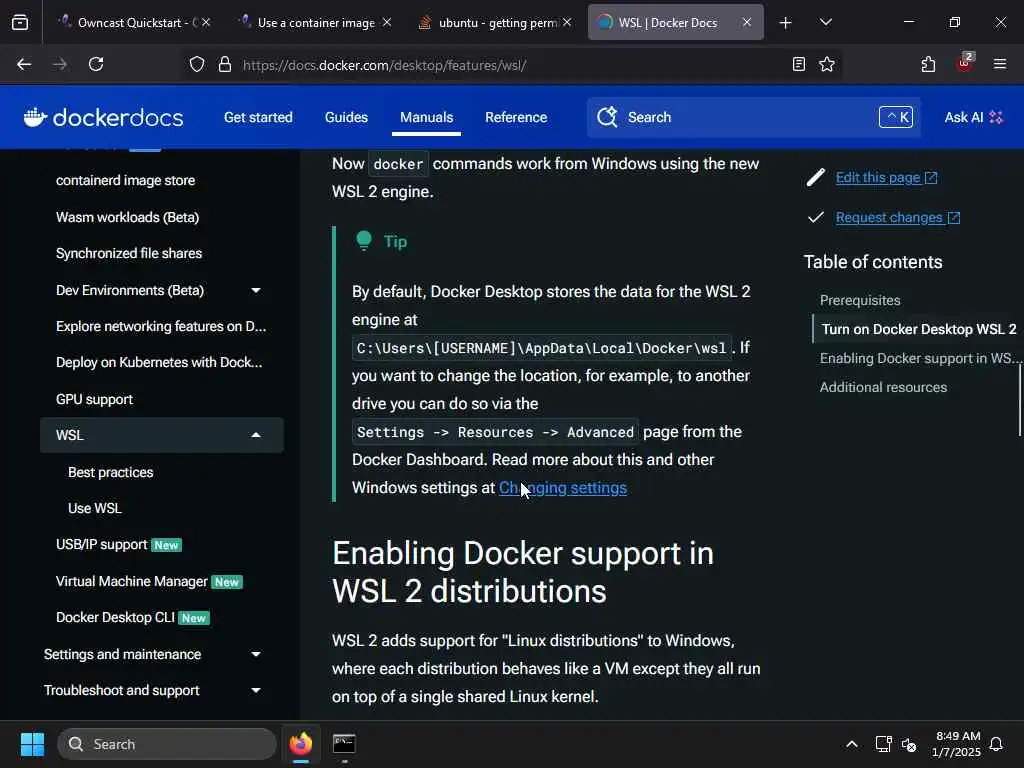Open tracking protection shield icon
This screenshot has height=768, width=1024.
coord(197,64)
